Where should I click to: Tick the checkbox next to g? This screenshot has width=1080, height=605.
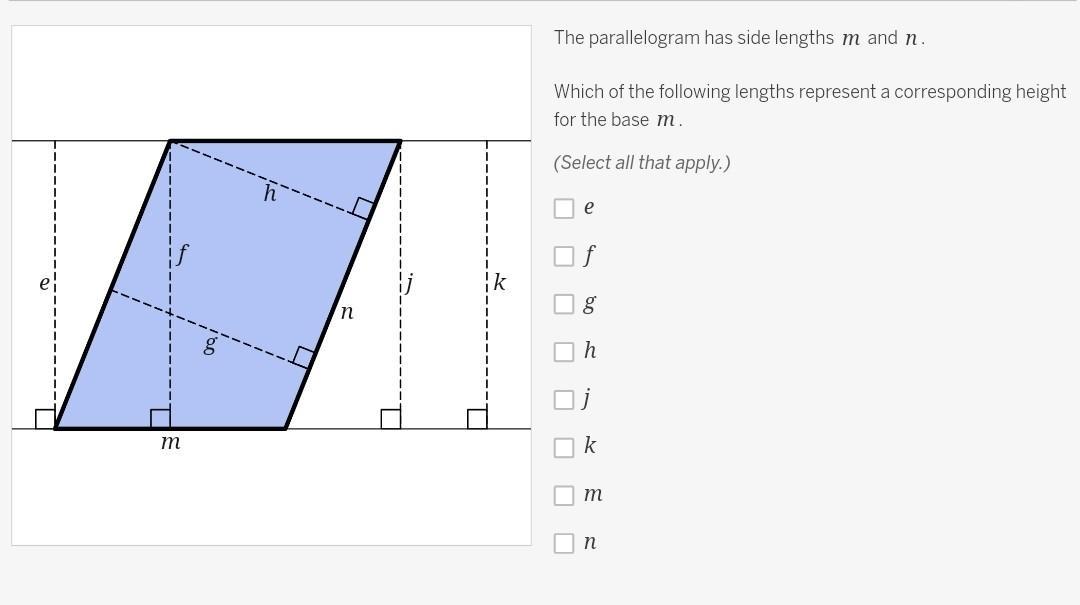click(563, 304)
